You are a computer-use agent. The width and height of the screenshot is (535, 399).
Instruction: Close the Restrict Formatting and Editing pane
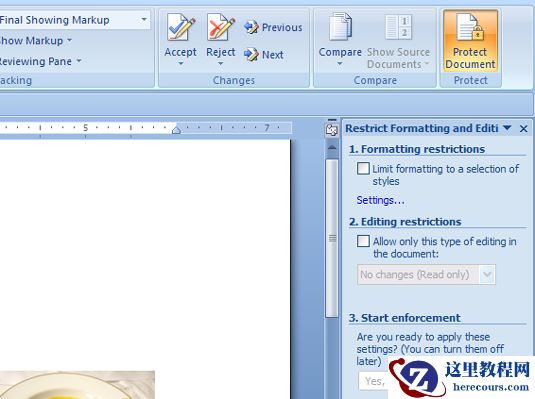523,129
